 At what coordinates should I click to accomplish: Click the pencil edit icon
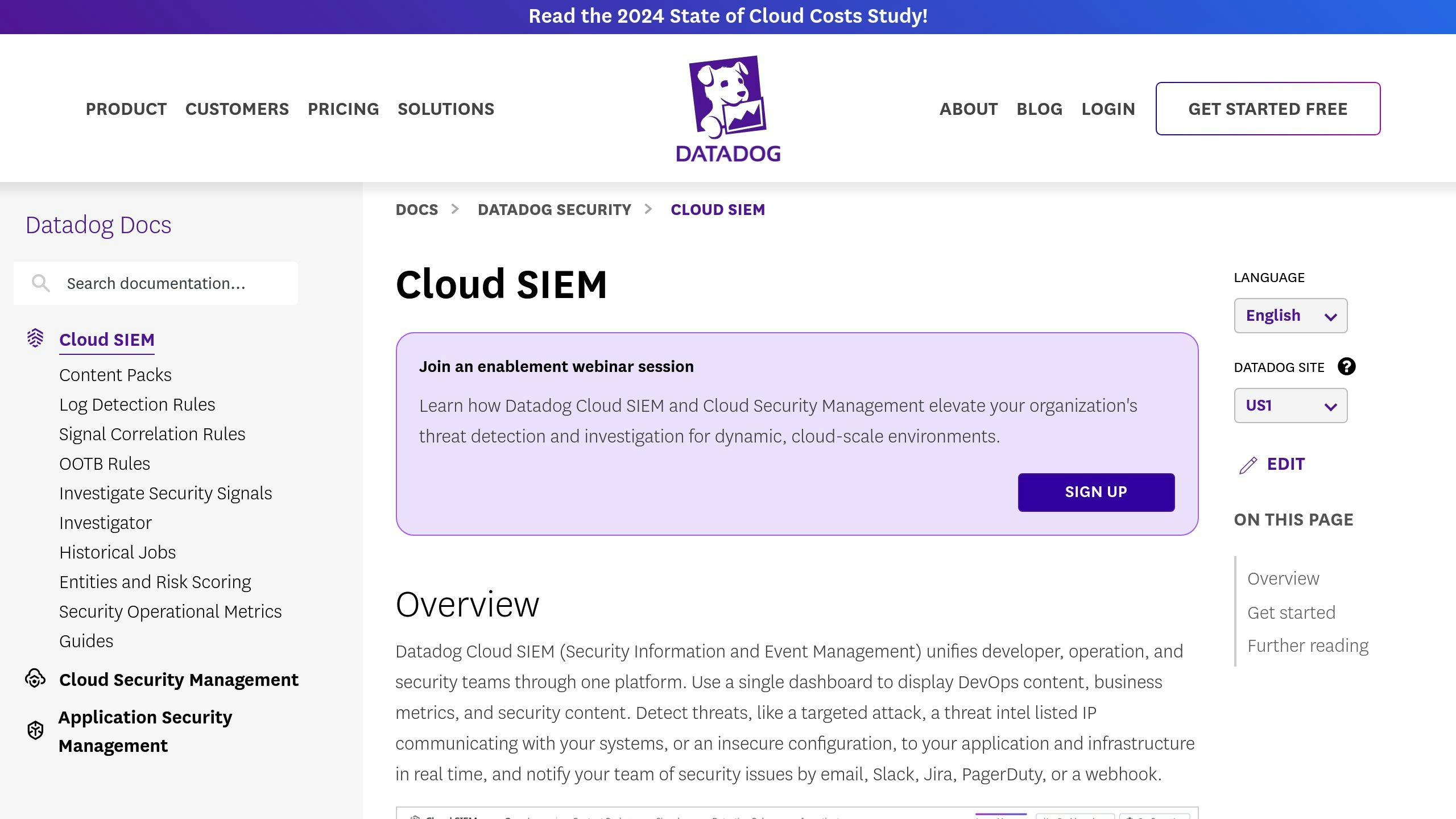click(1248, 465)
